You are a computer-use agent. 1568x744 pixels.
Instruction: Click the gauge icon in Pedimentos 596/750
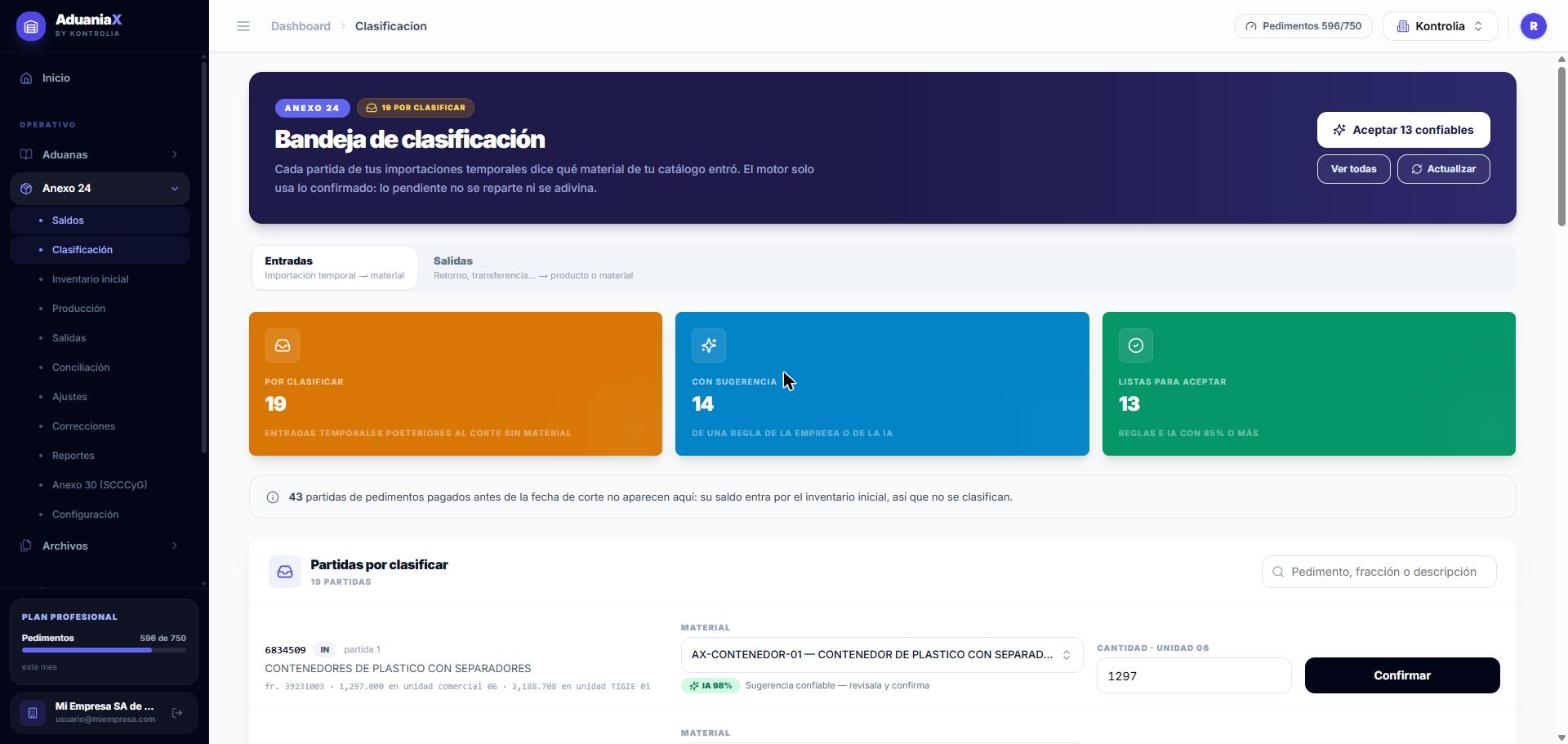coord(1251,26)
